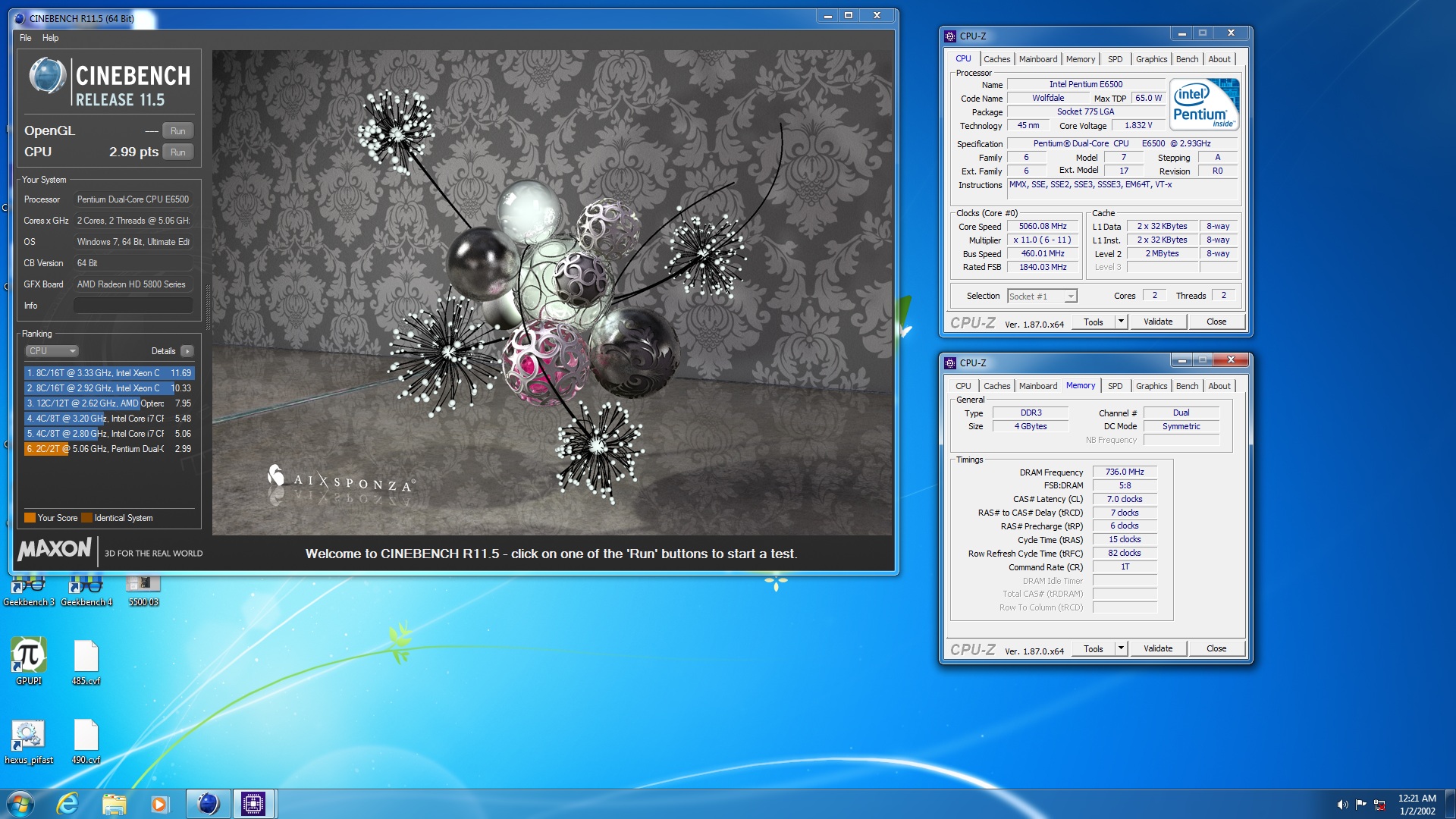Select ranking row 8C/16T @ 3.33 GHz Xeon

[109, 373]
